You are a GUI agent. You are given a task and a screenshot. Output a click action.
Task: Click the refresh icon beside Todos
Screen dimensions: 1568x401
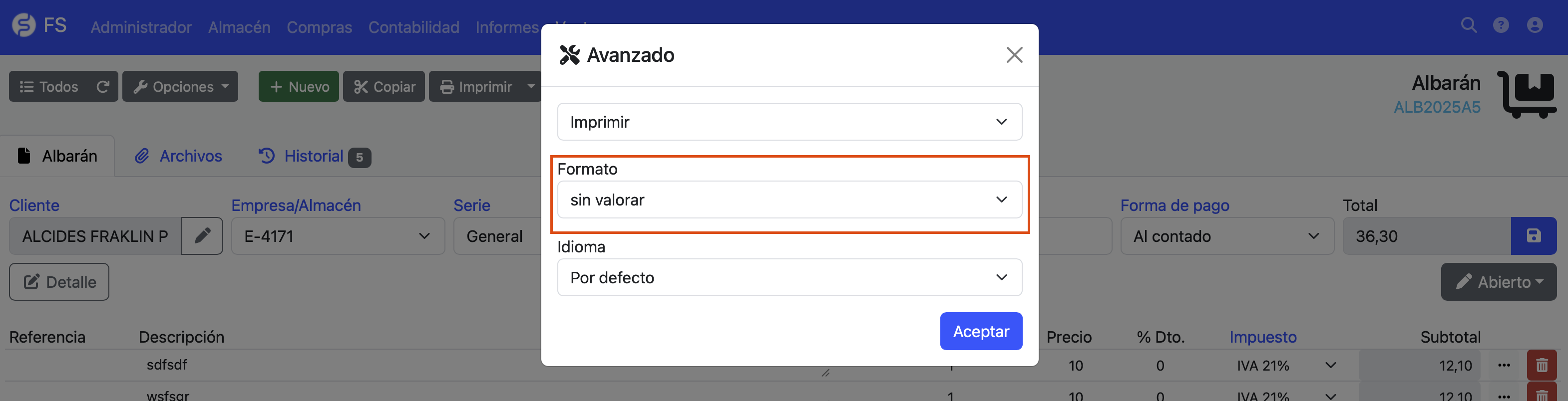103,86
